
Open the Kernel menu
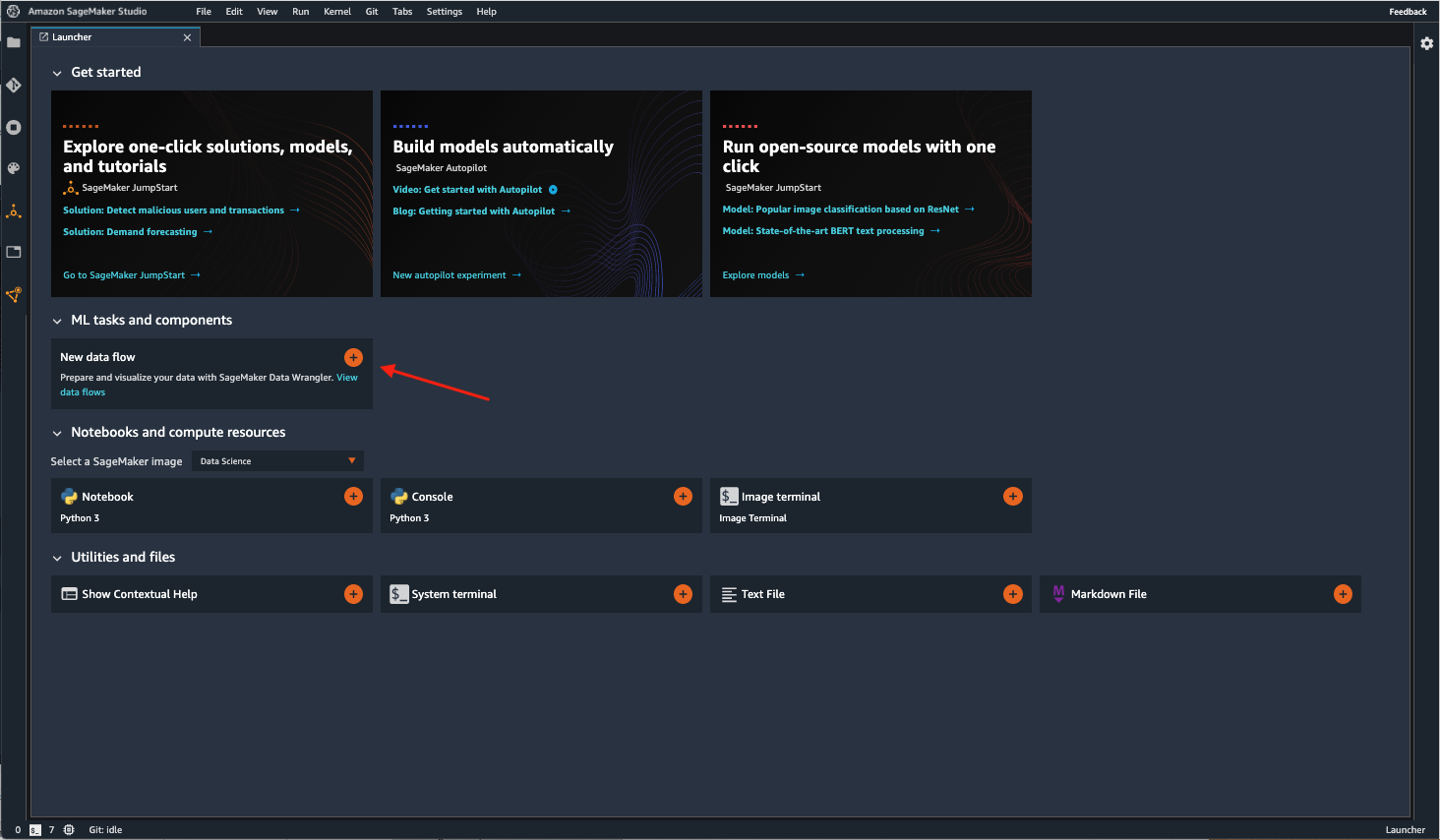pos(336,12)
